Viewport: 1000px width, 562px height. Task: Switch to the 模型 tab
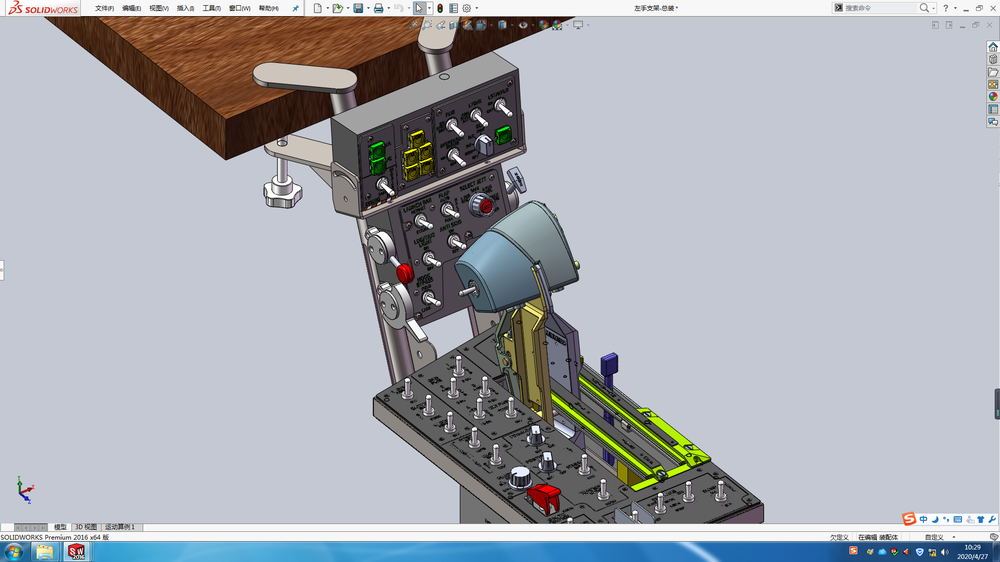click(60, 527)
